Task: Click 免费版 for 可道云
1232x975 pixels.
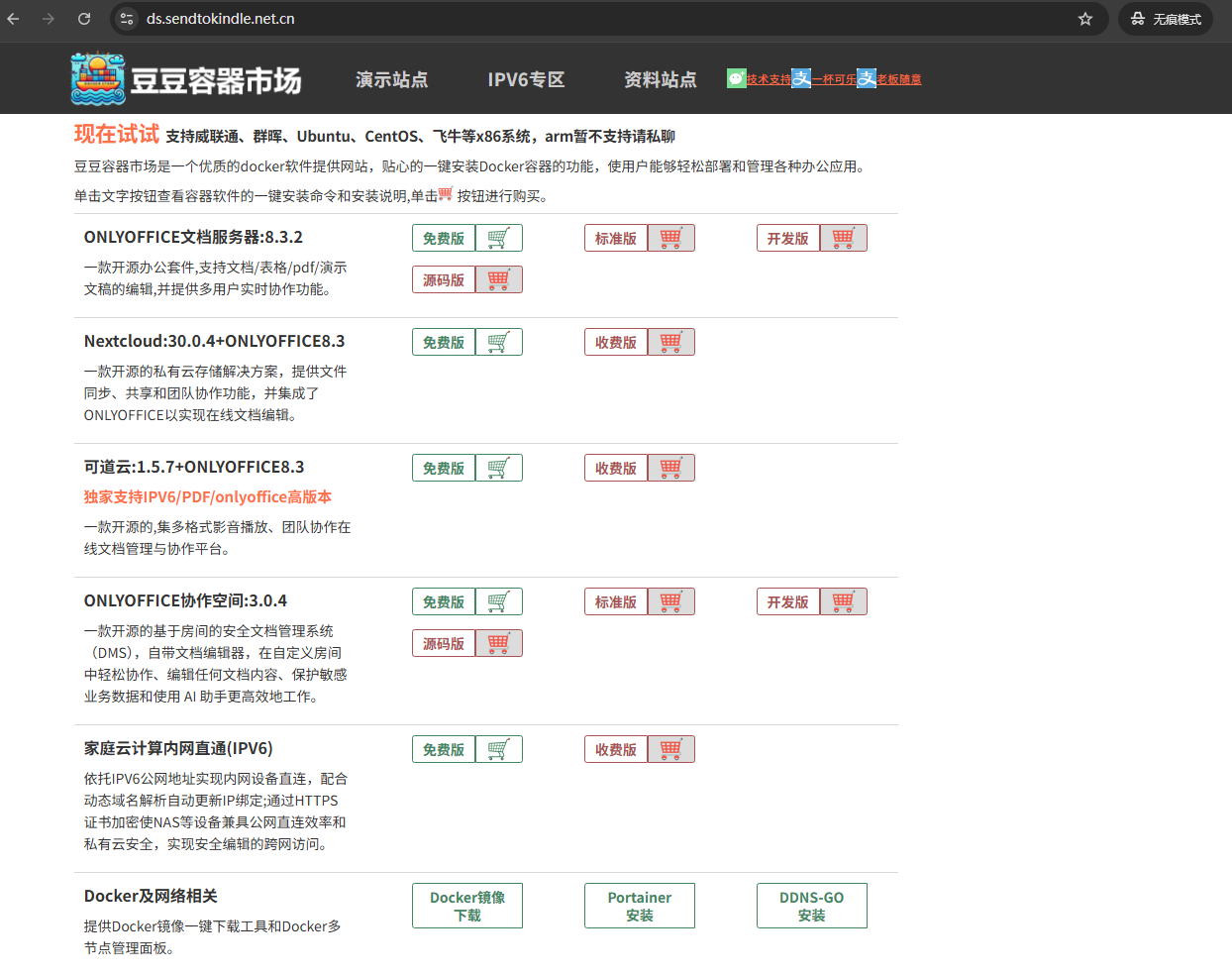Action: point(444,468)
